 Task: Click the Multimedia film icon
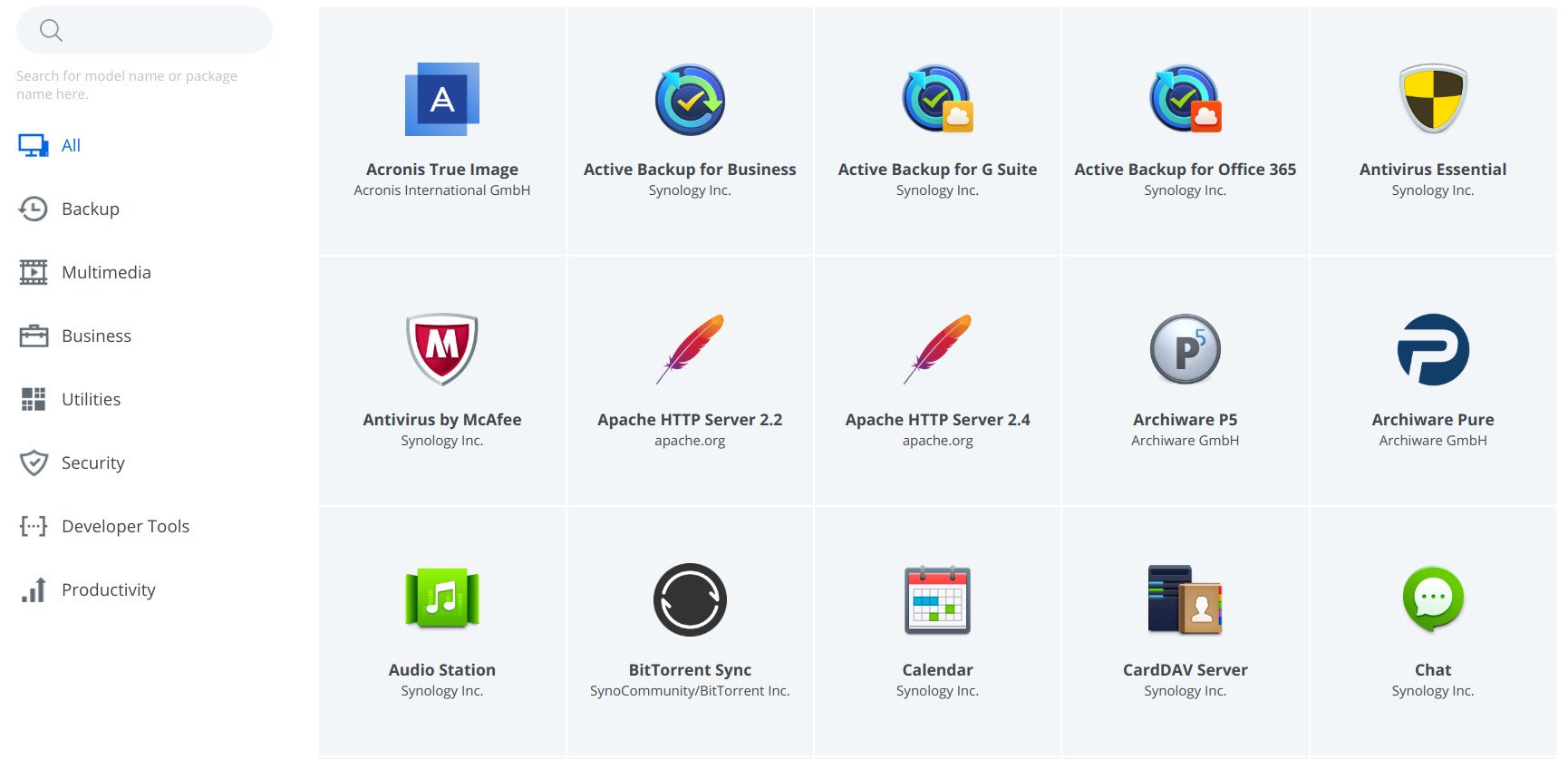(x=34, y=272)
